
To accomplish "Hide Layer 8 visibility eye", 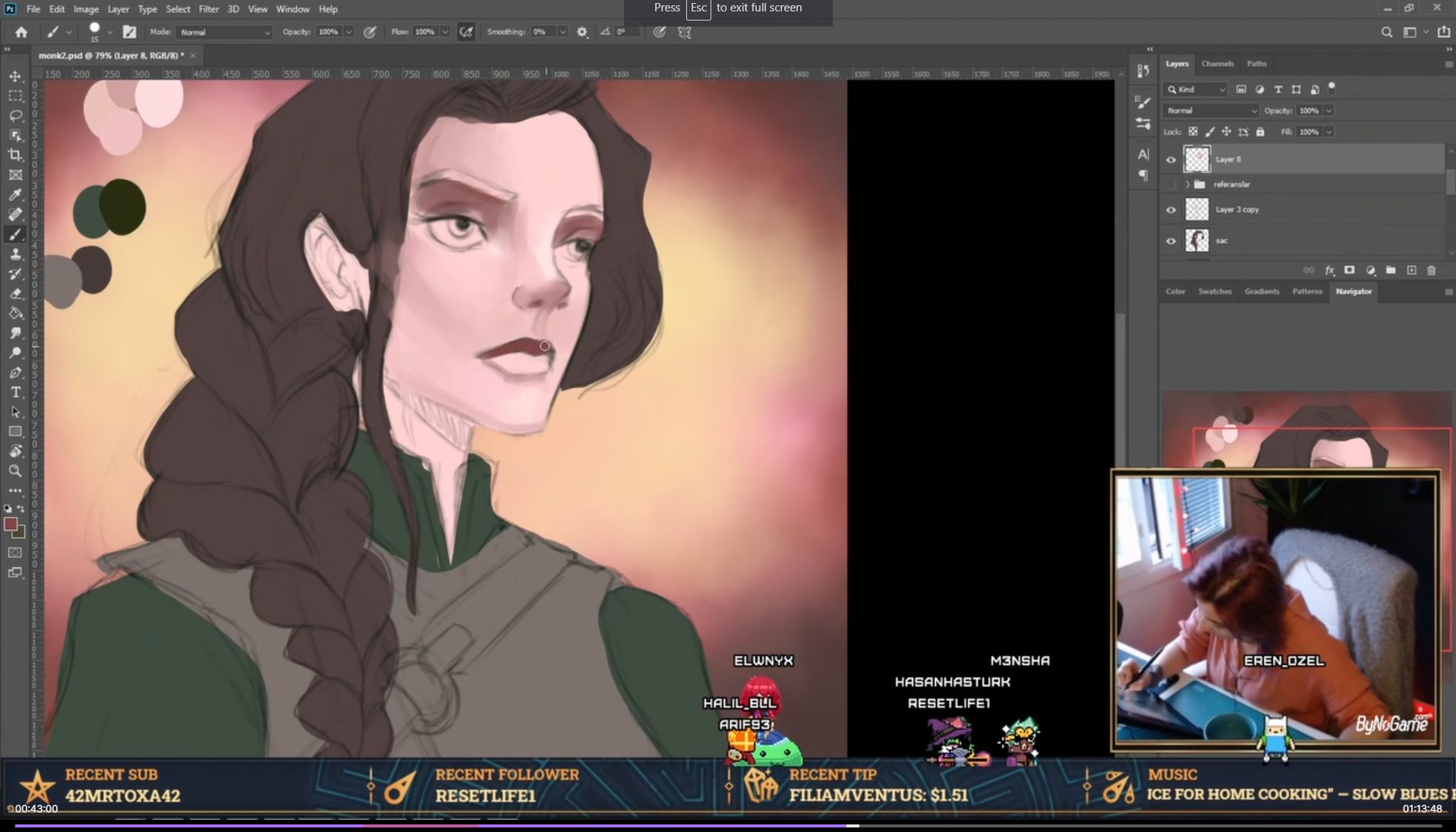I will coord(1171,159).
